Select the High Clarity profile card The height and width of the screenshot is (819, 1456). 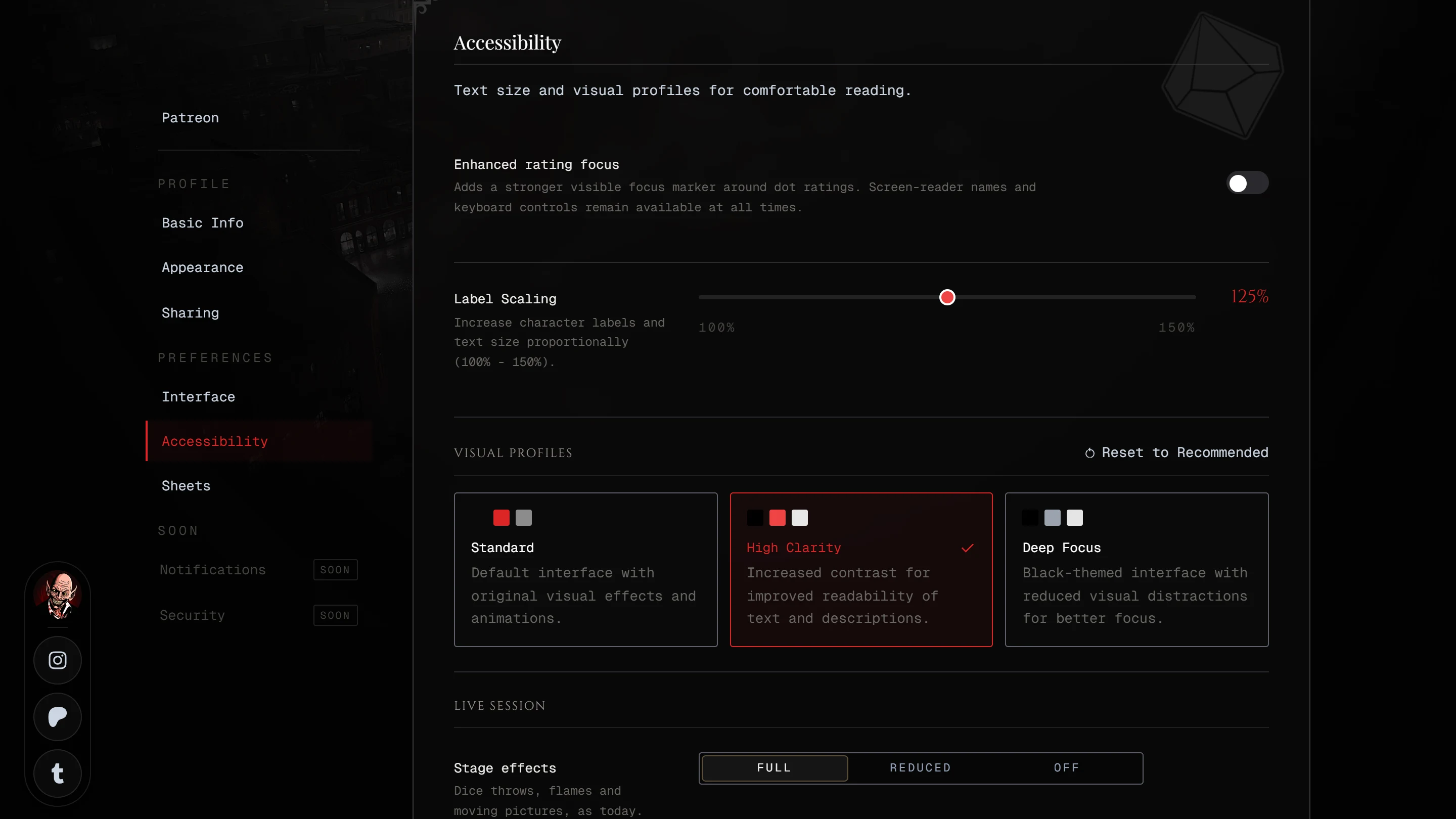pos(861,570)
